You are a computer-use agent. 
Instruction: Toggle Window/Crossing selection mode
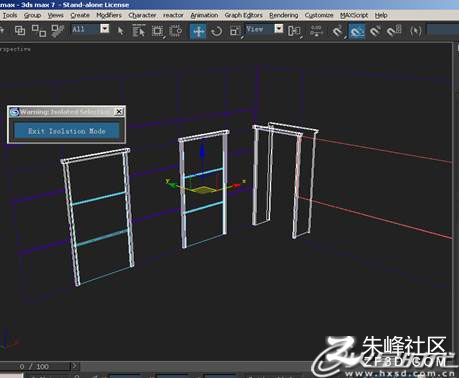coord(176,31)
